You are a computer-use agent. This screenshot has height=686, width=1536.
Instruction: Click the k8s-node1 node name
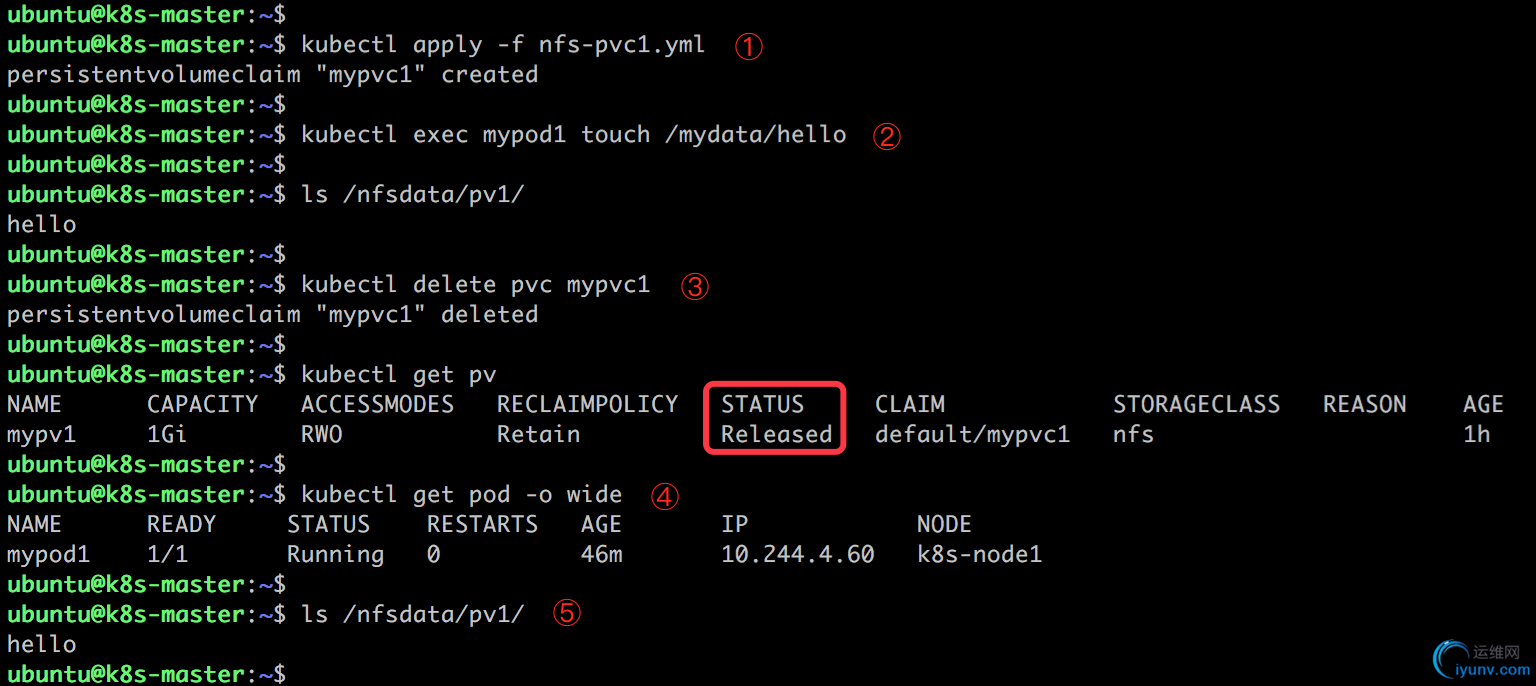980,554
